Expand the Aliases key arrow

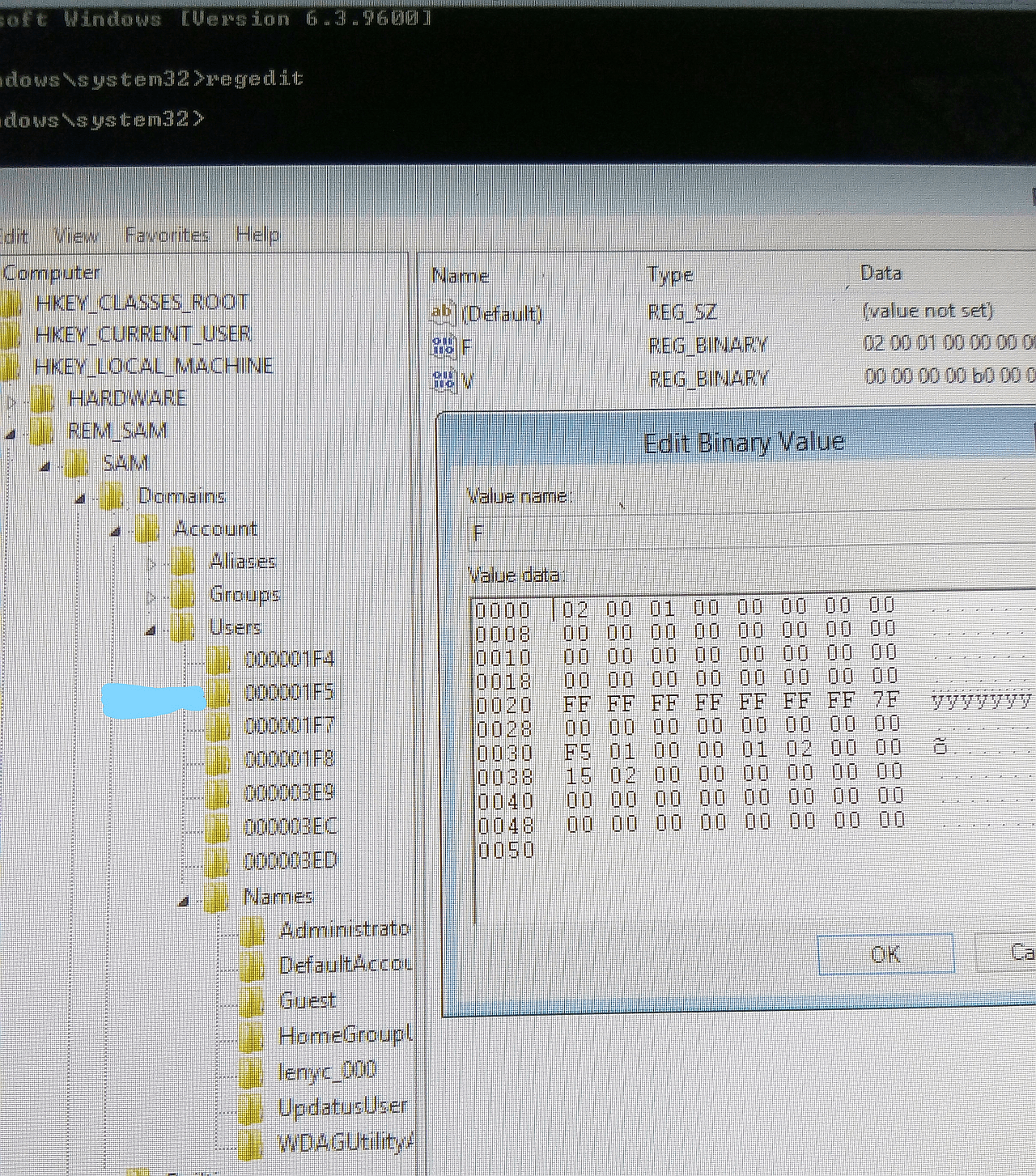point(151,563)
